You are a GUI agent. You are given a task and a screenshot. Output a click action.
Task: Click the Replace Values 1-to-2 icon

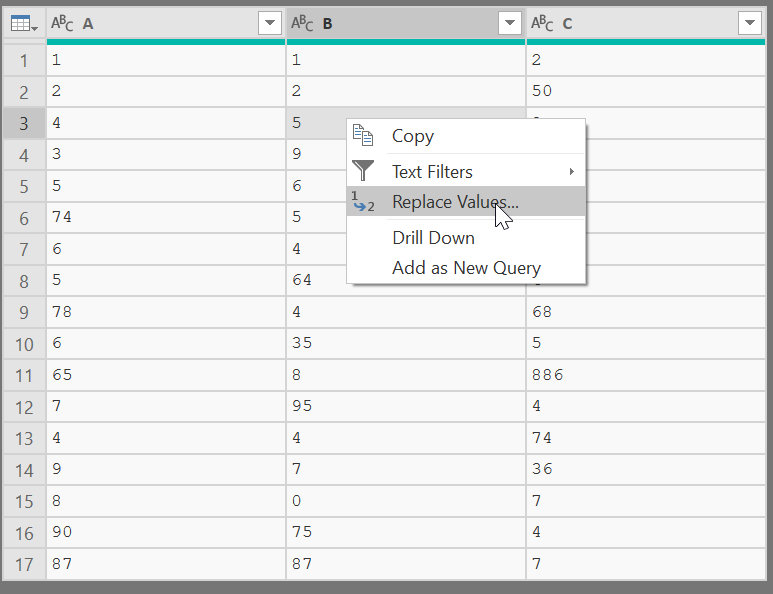[363, 202]
